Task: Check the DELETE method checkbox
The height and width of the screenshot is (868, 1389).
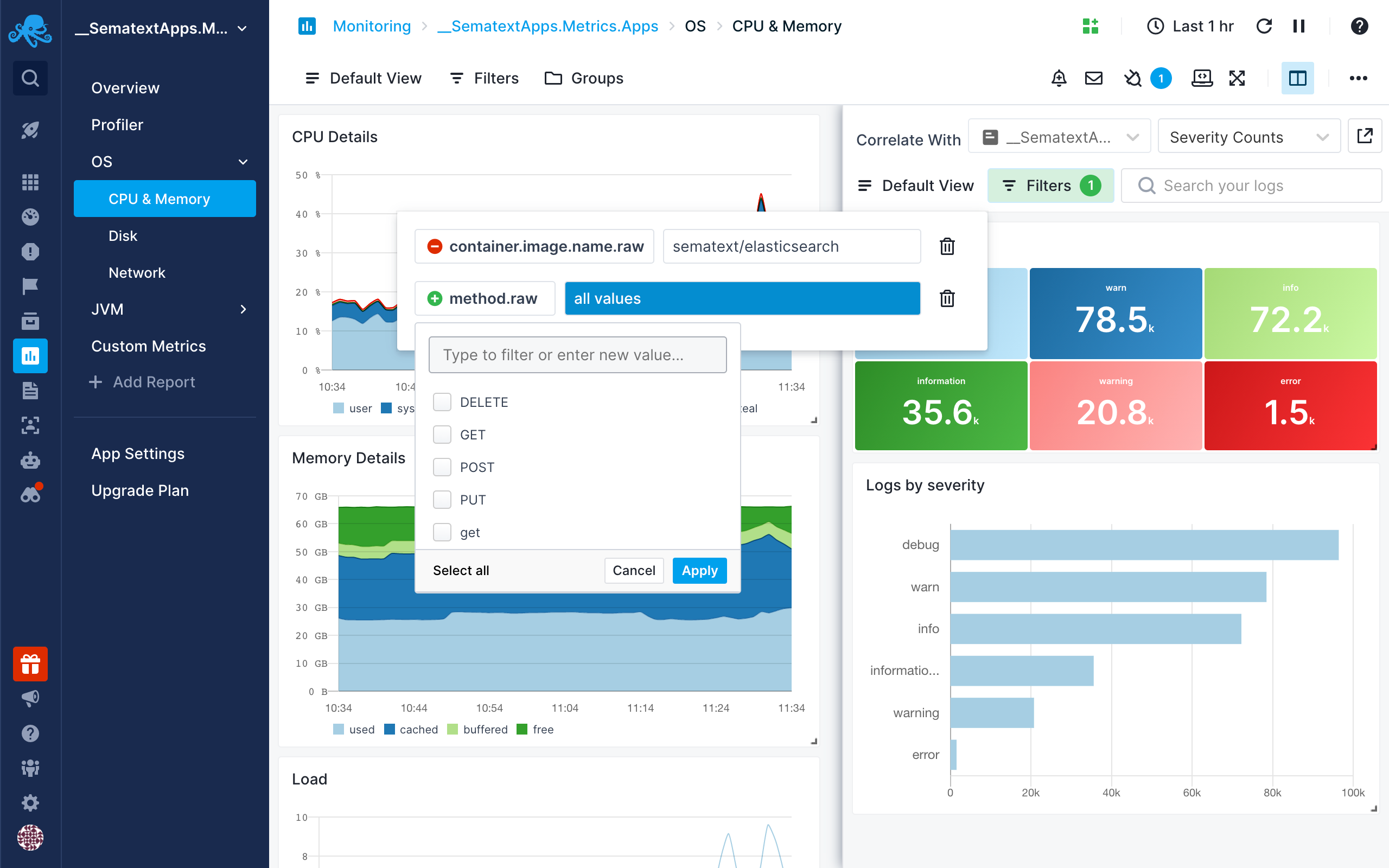Action: [x=442, y=401]
